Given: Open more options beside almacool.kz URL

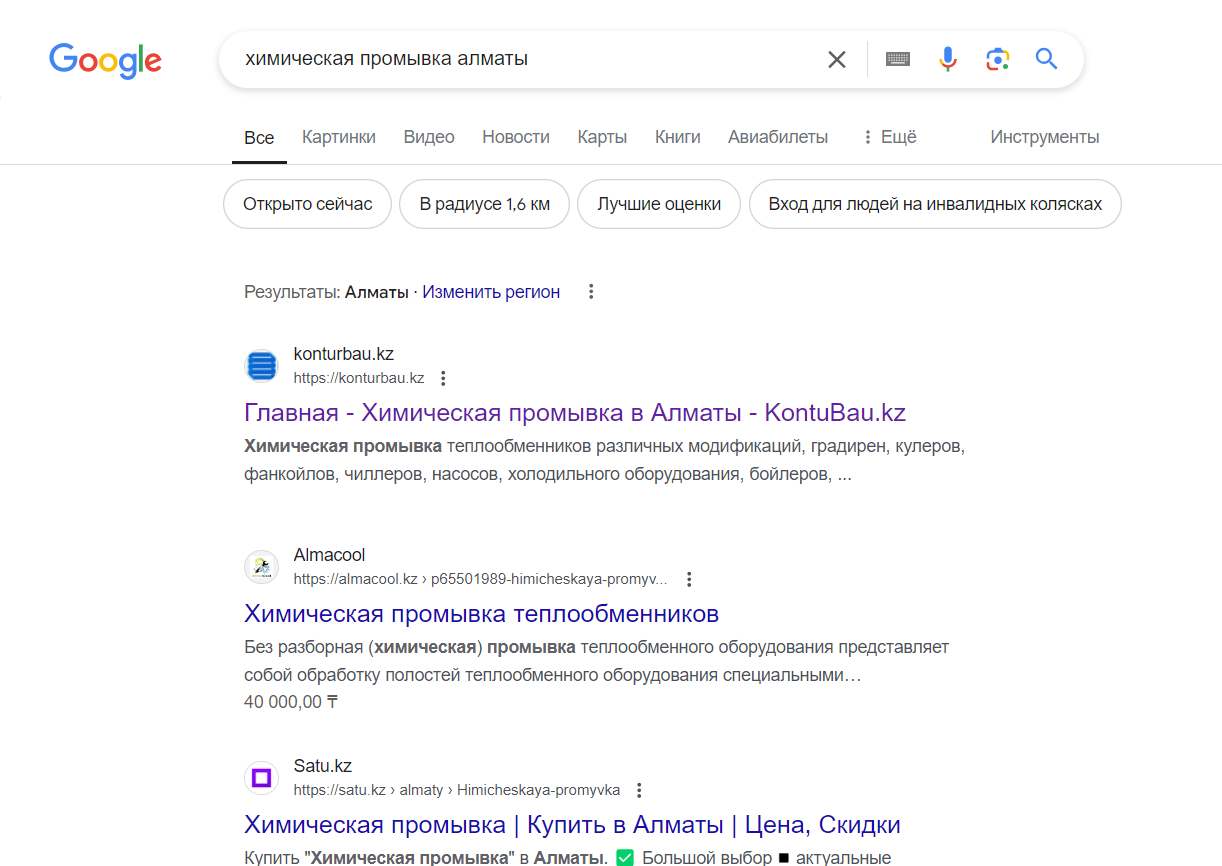Looking at the screenshot, I should tap(689, 580).
